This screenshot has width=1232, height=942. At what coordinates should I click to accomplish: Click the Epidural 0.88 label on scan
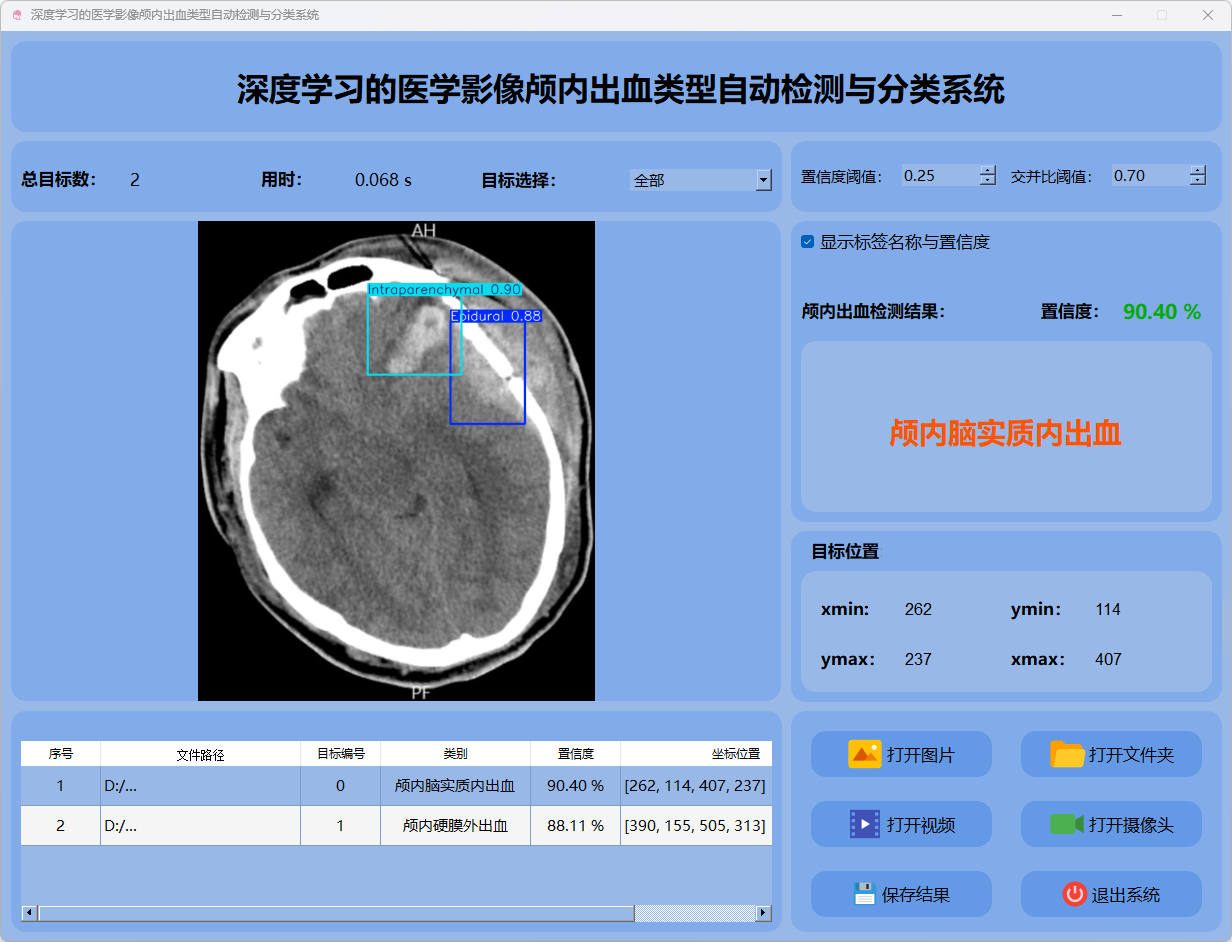tap(496, 315)
